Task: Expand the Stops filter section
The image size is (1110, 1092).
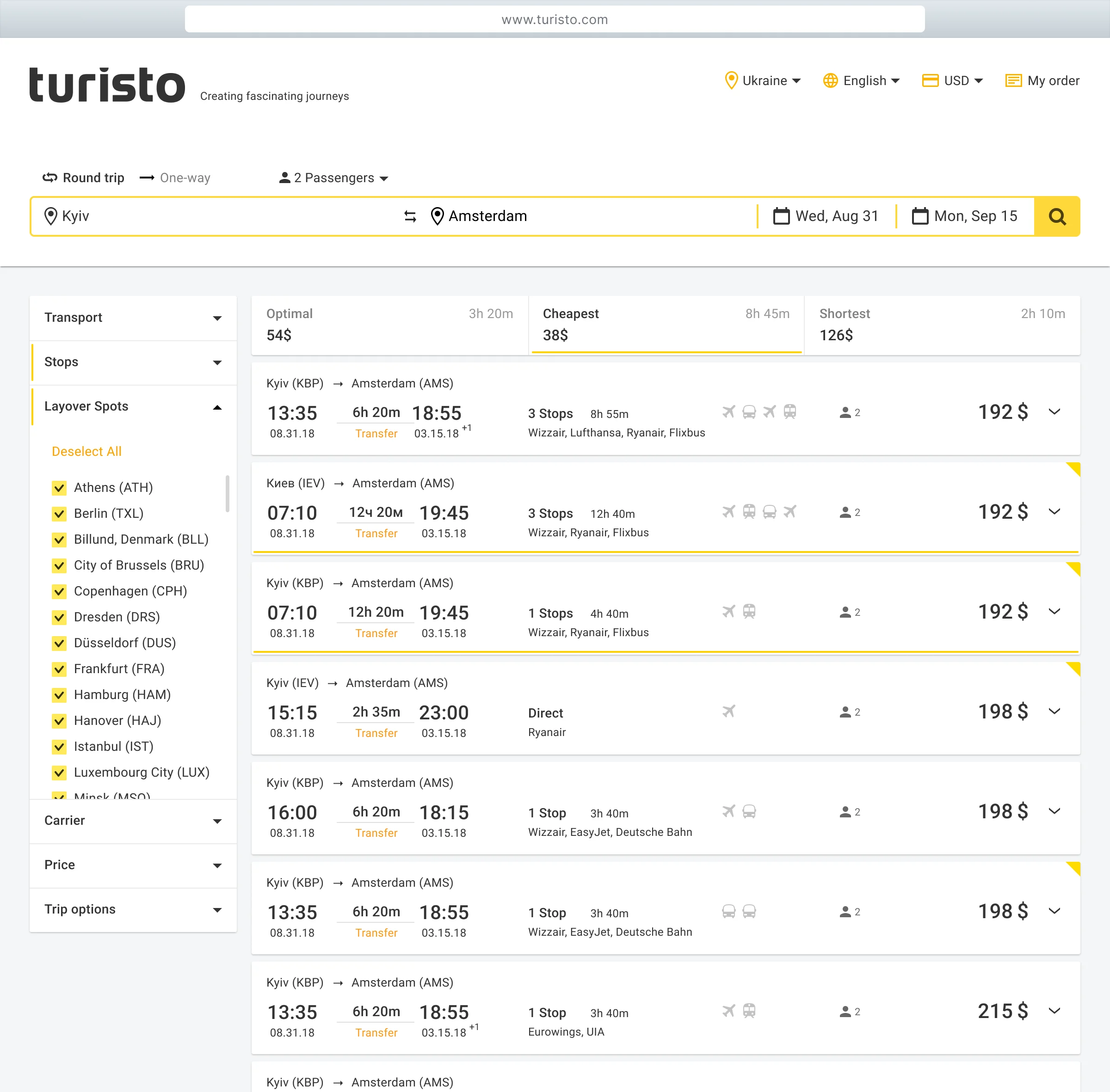Action: [133, 362]
